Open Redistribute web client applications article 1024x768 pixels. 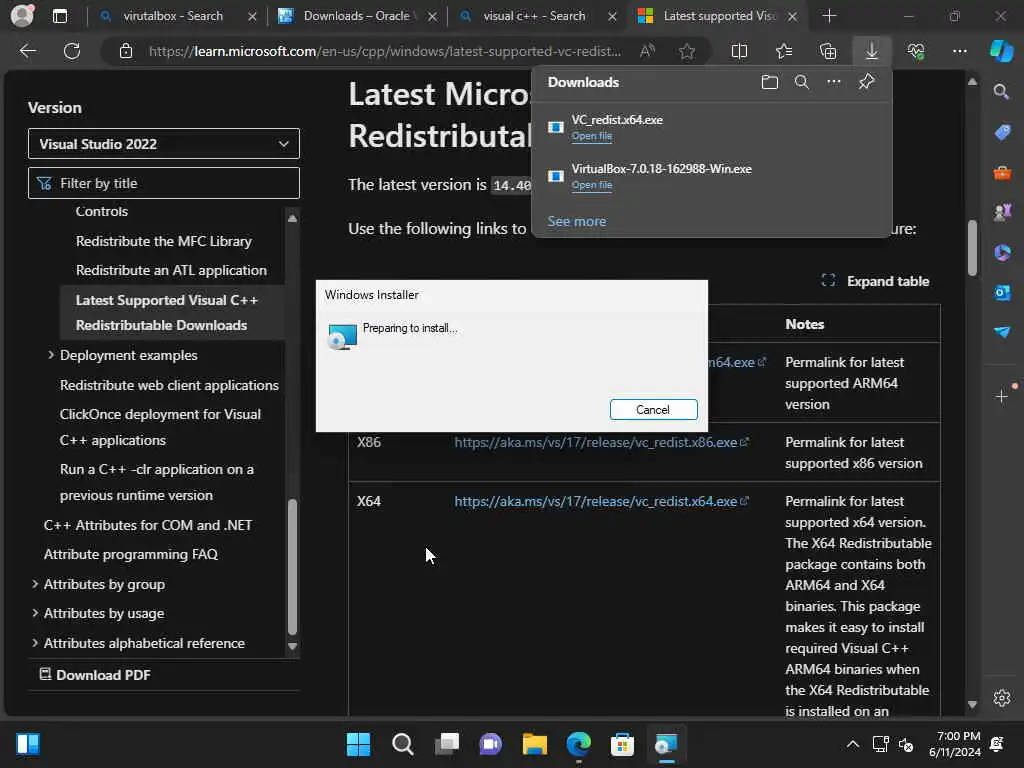coord(169,385)
